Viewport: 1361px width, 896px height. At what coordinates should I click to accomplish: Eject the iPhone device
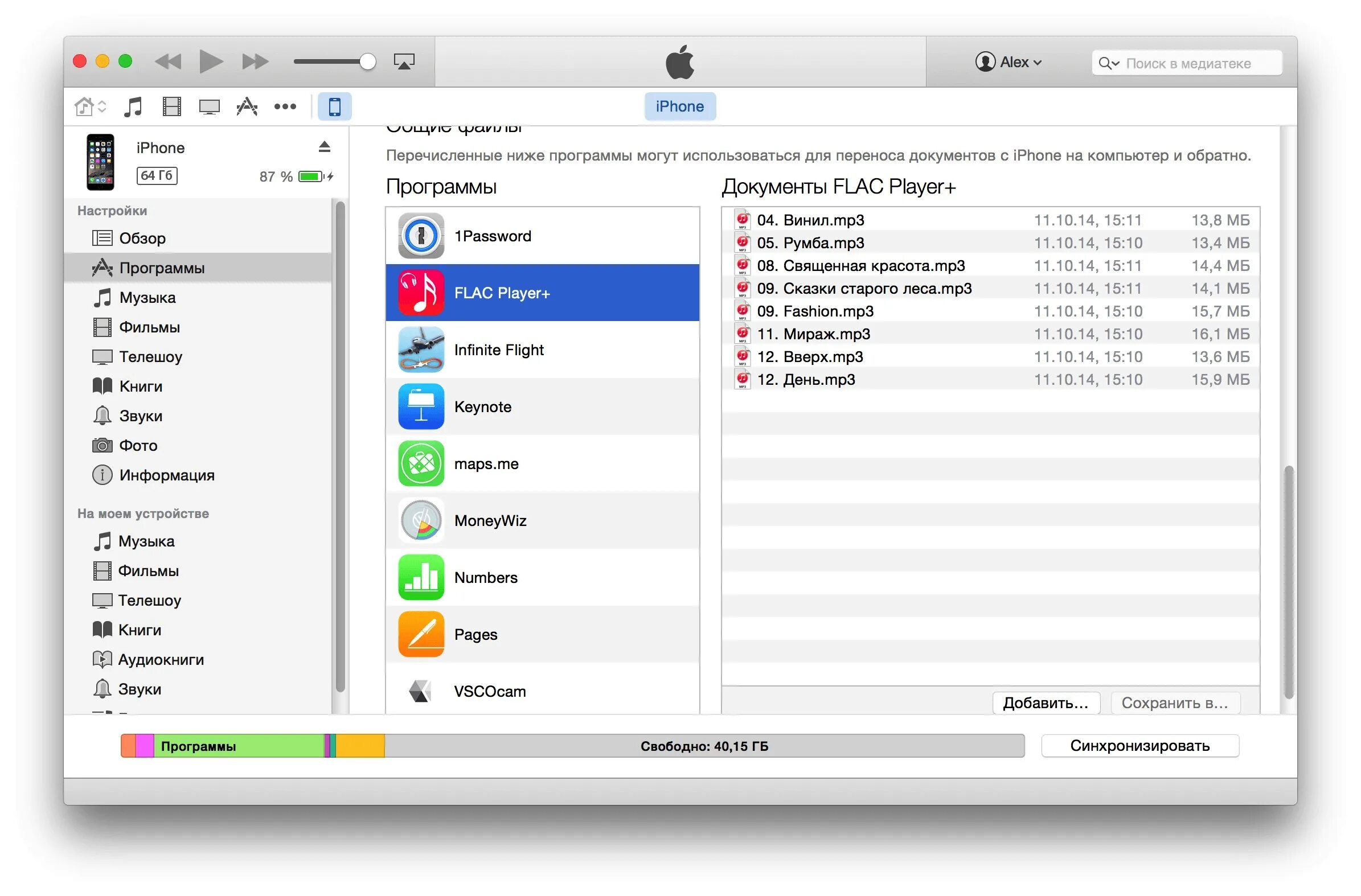click(x=324, y=147)
